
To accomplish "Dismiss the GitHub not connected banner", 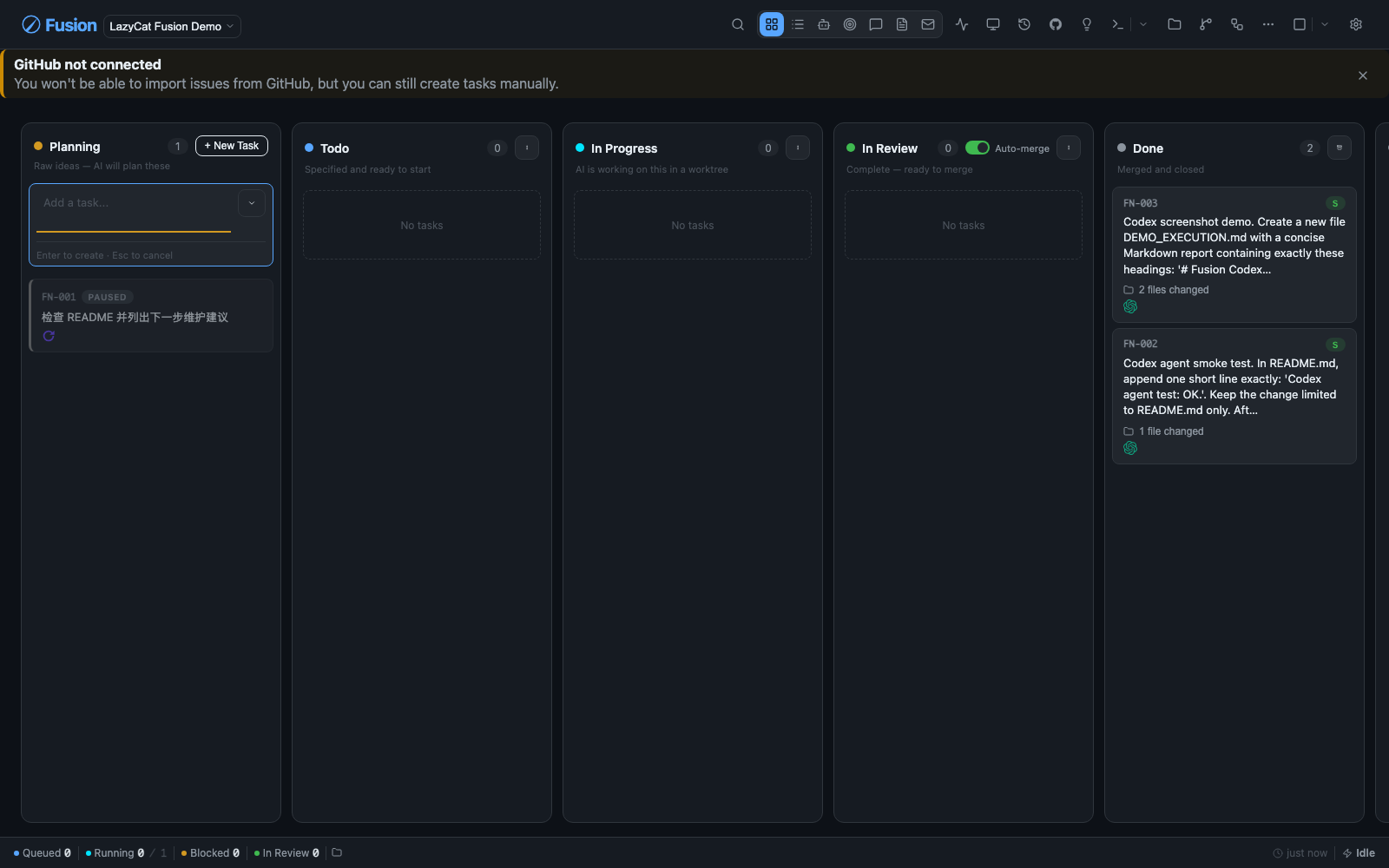I will tap(1363, 76).
